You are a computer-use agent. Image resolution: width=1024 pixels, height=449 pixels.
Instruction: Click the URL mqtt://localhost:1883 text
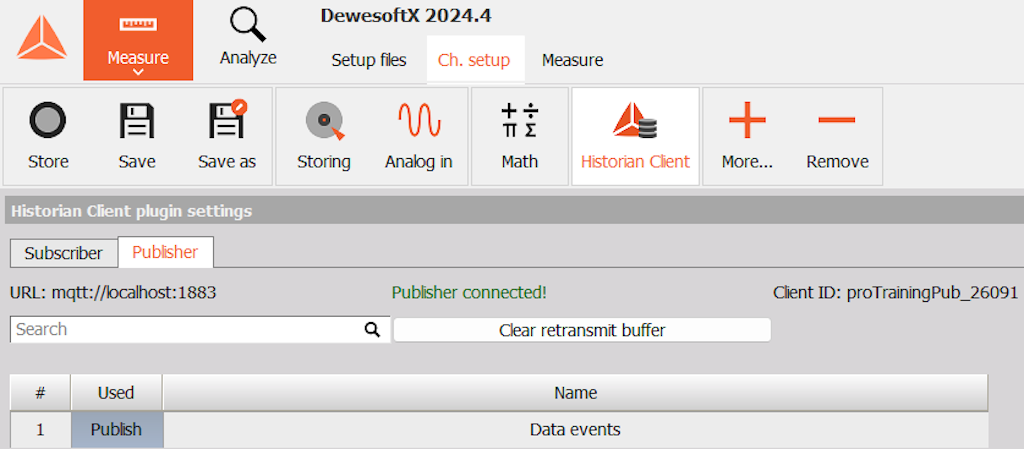[x=113, y=293]
